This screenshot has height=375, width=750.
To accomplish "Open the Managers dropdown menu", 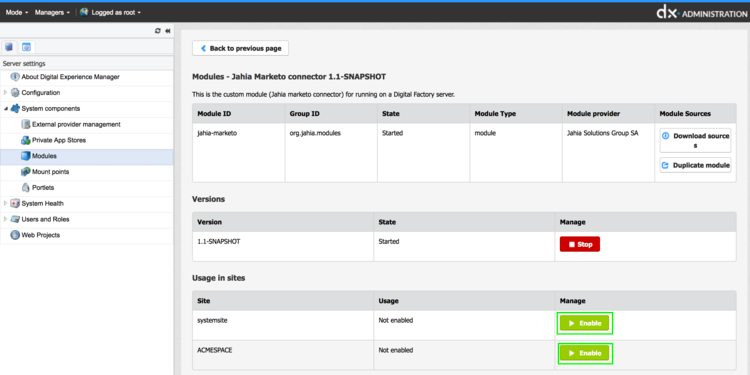I will coord(53,12).
